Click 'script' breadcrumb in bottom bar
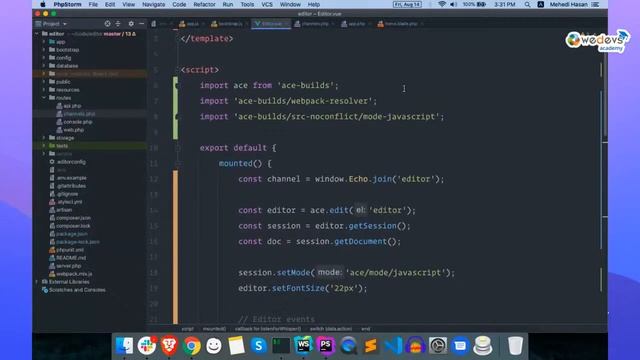 coord(187,329)
